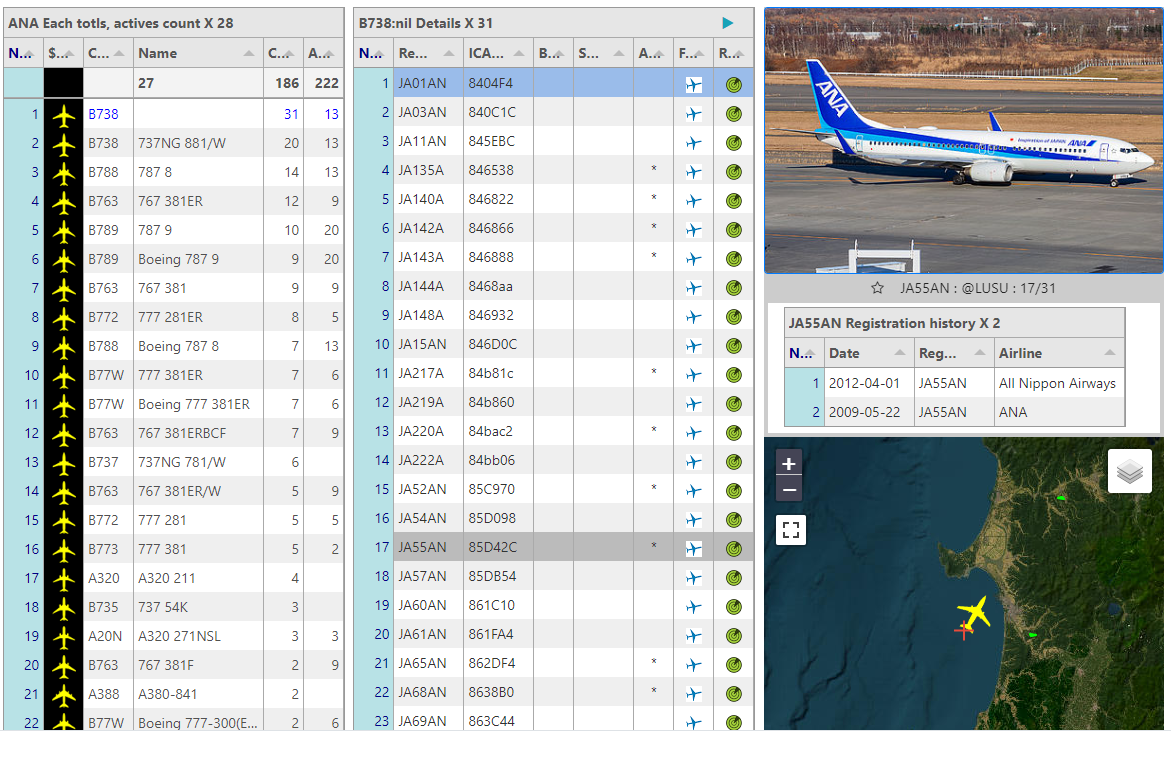Zoom out on the map

pos(789,490)
